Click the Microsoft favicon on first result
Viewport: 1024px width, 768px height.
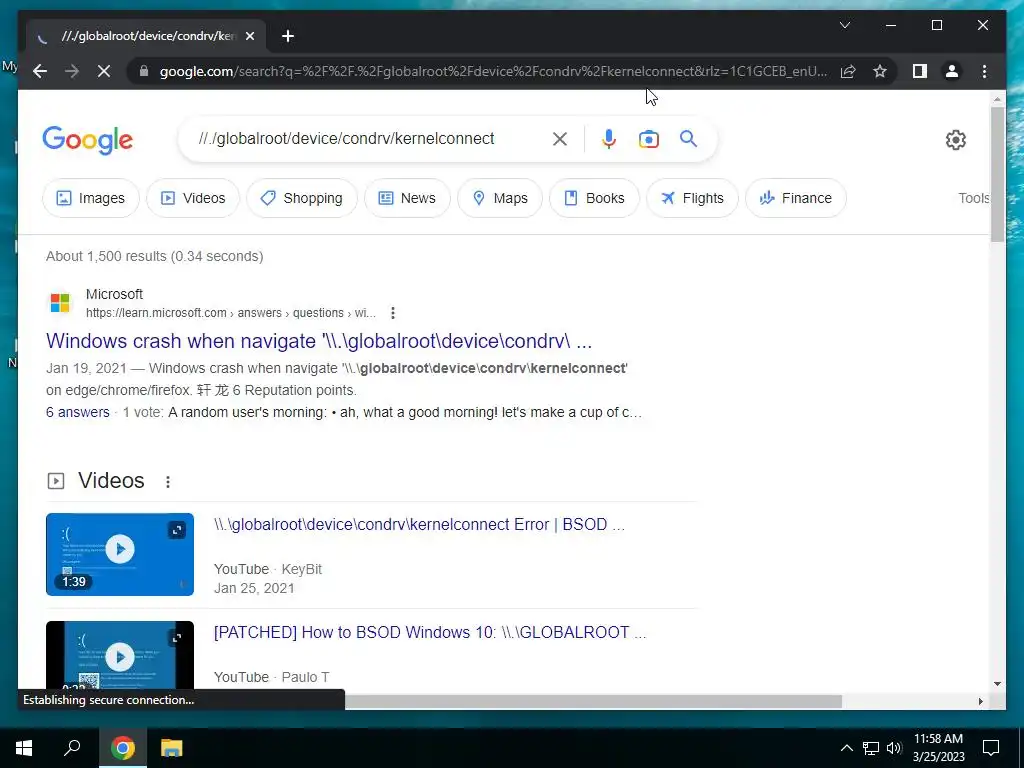[60, 303]
